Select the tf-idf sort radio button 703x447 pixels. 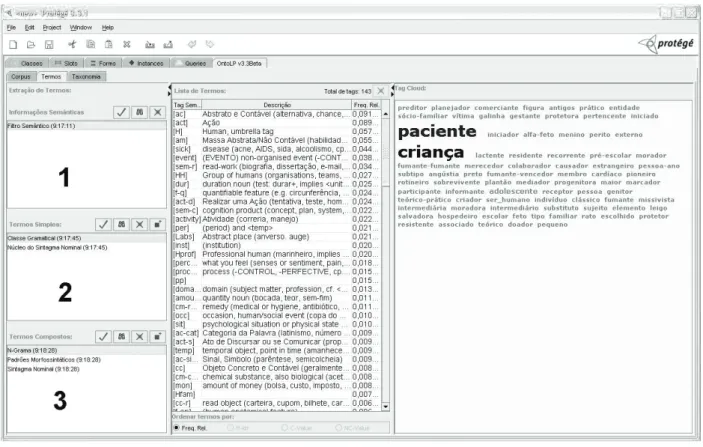tap(230, 428)
